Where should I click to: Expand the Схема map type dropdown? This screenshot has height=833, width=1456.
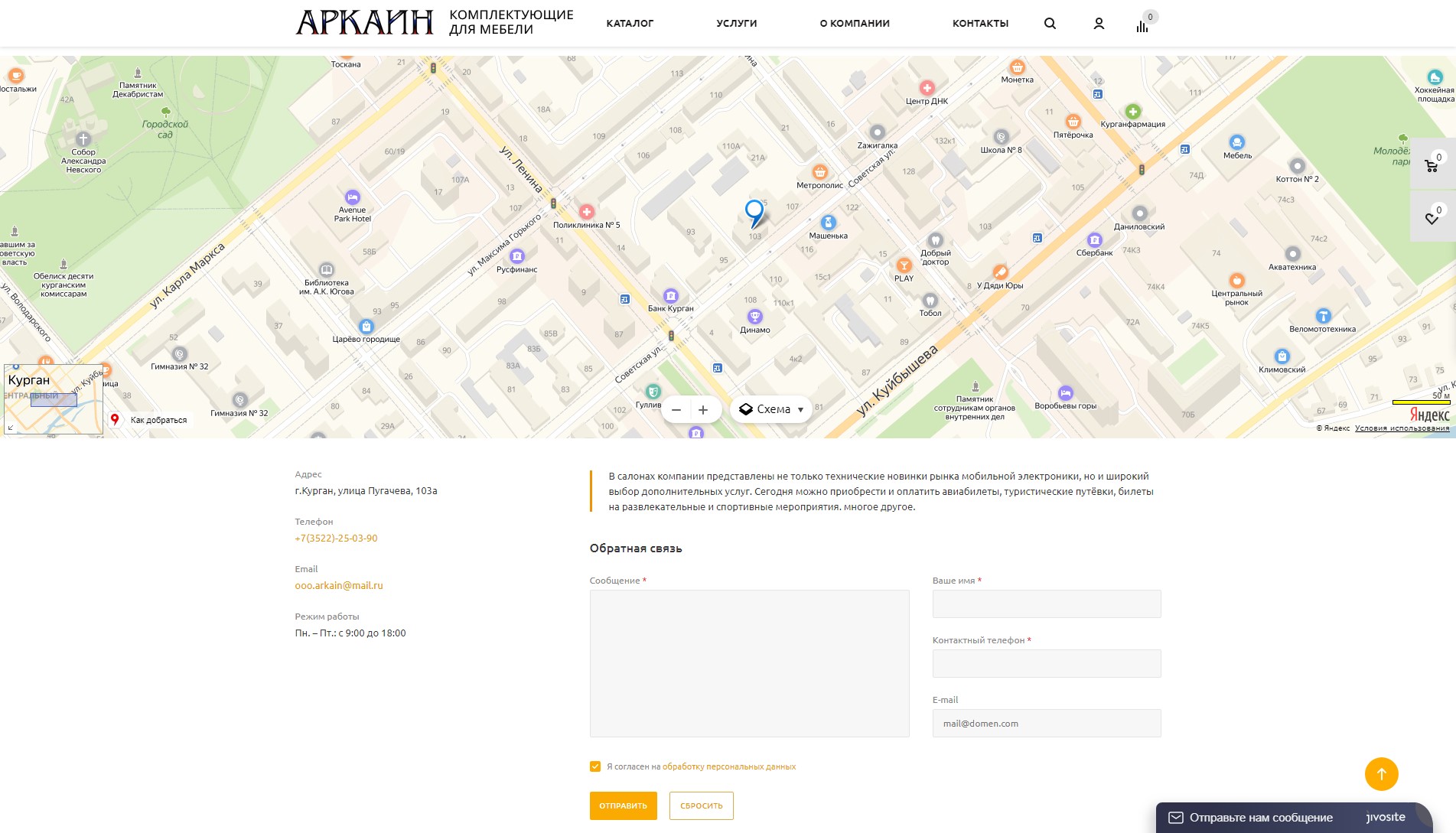click(x=771, y=410)
